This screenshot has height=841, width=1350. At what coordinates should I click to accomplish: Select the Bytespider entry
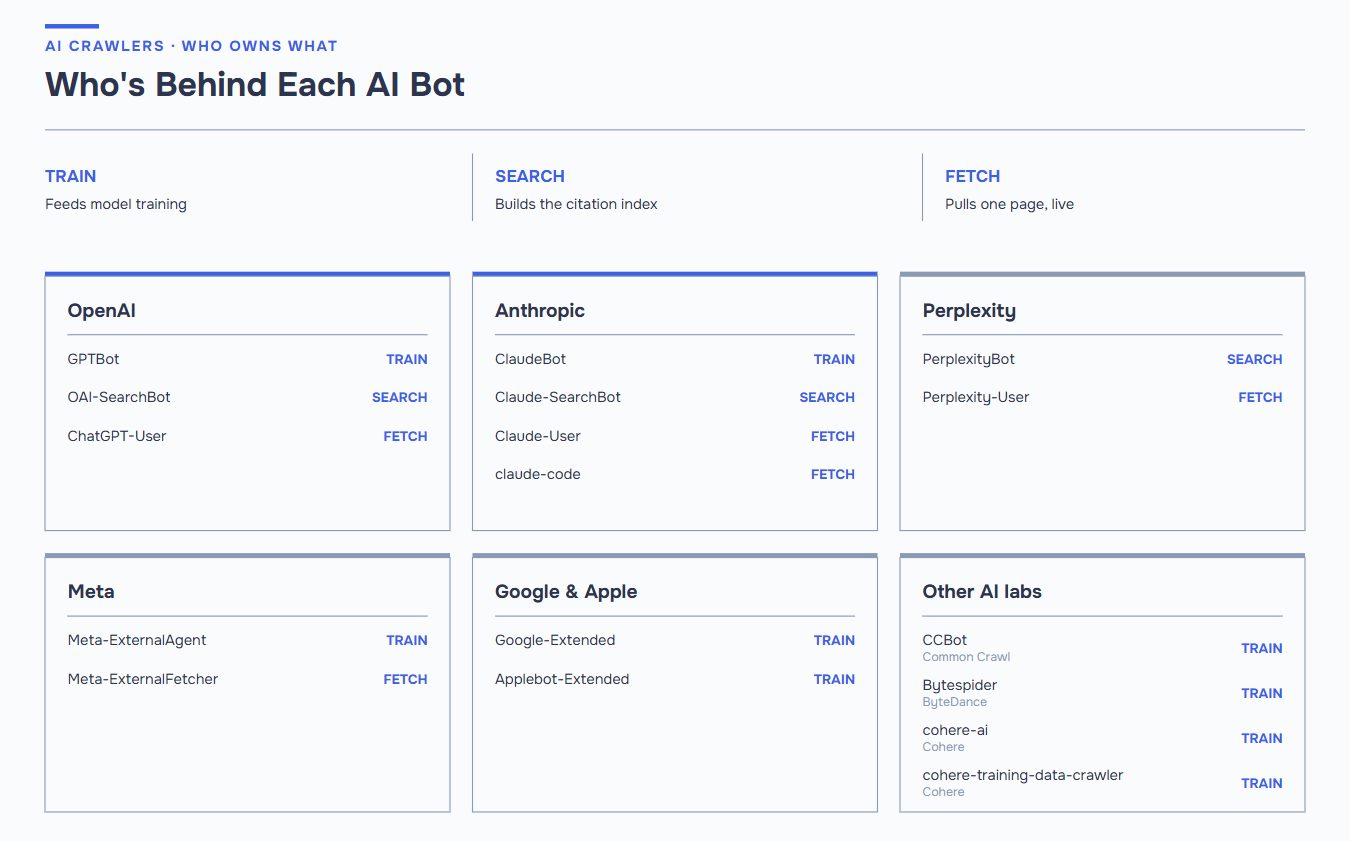pos(960,685)
